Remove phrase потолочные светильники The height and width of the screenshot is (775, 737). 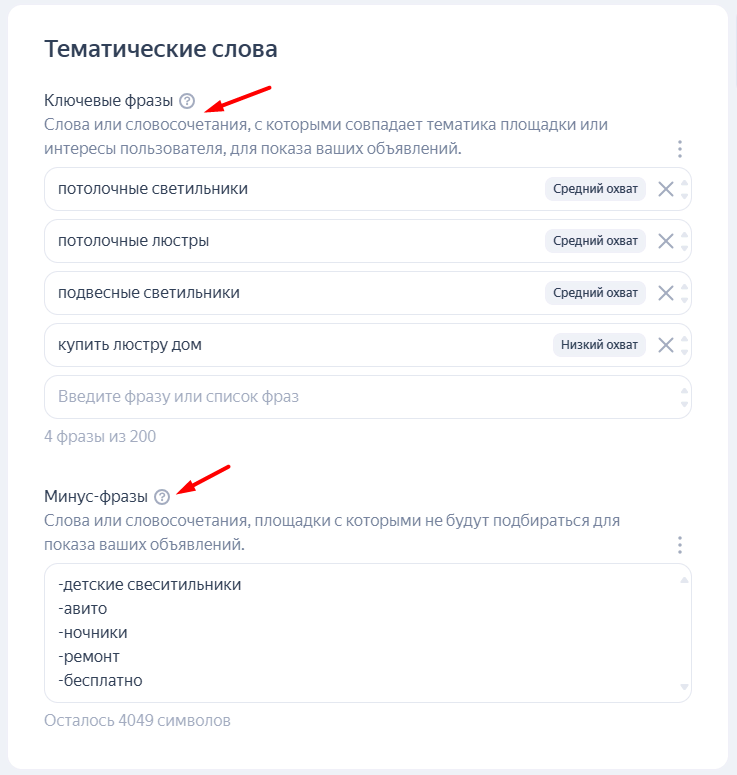665,189
